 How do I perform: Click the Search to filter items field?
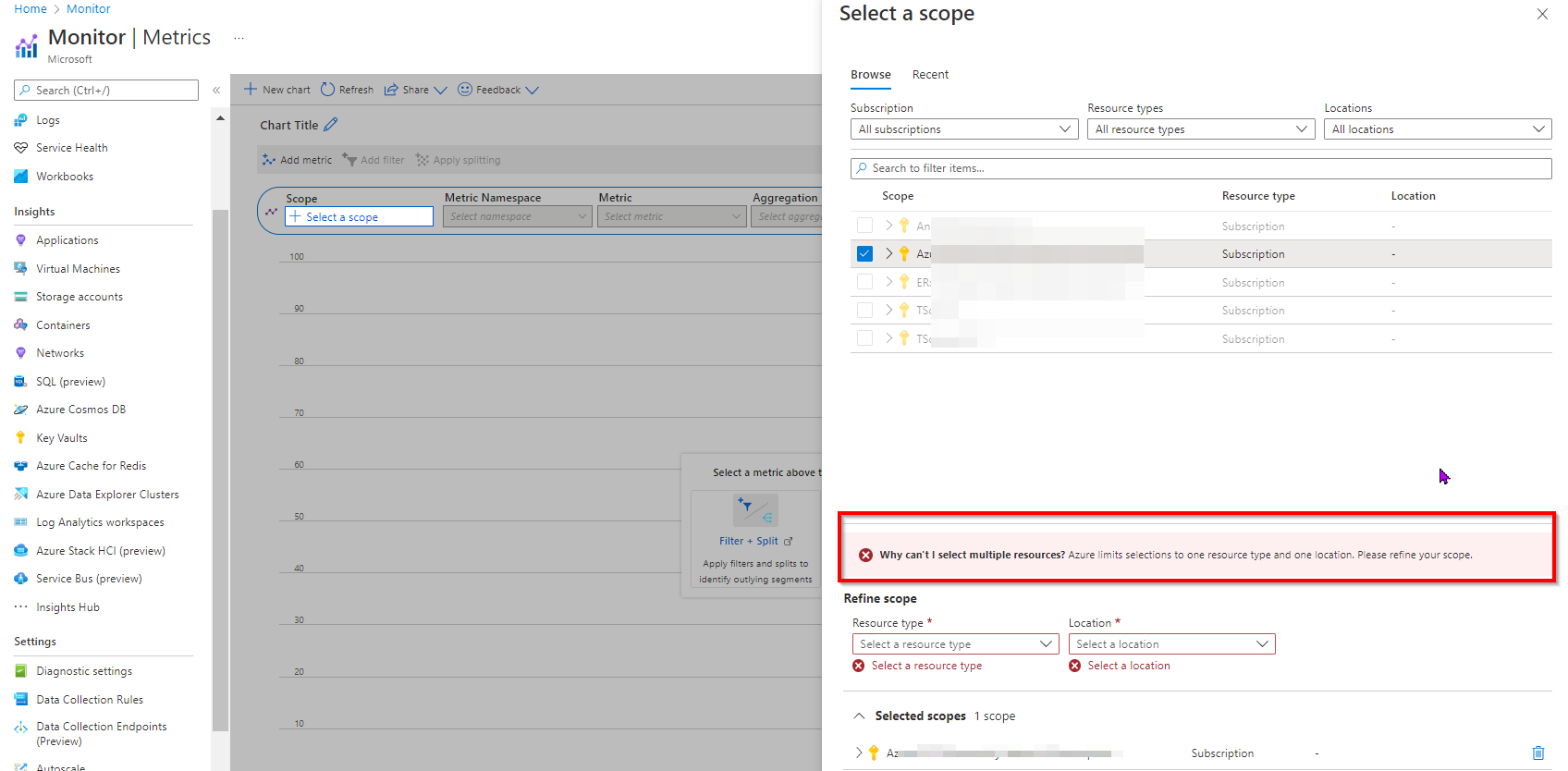(1201, 168)
